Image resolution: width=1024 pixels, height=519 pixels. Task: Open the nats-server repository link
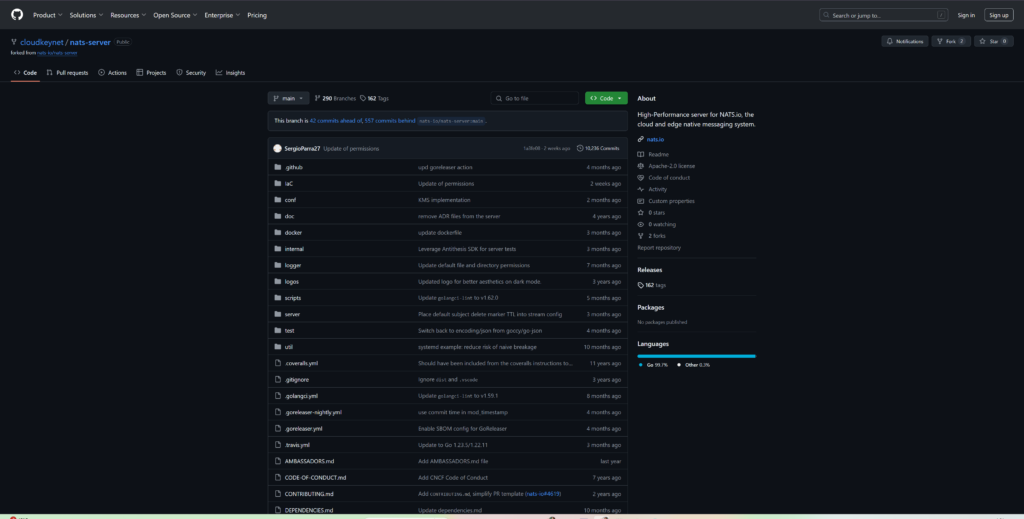point(90,42)
